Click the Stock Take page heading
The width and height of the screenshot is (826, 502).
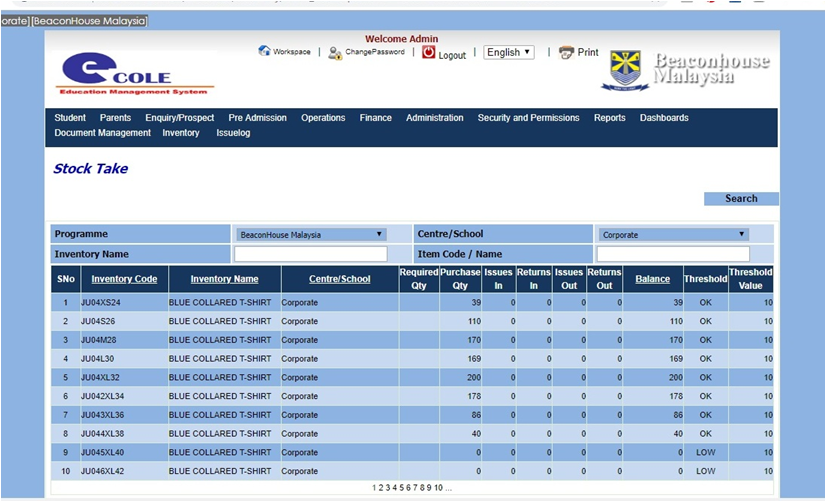coord(91,169)
